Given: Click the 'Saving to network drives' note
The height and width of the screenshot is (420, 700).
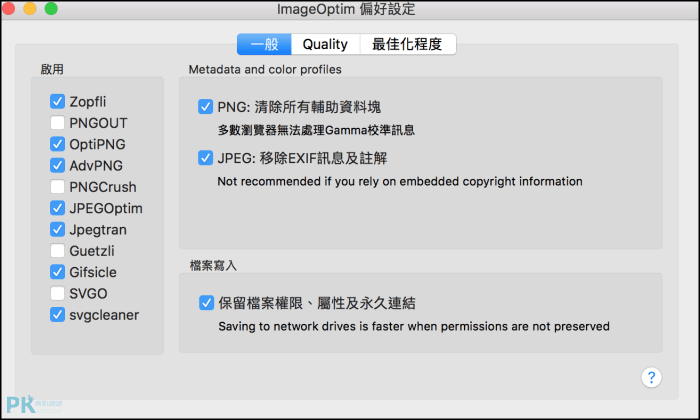Looking at the screenshot, I should click(414, 327).
